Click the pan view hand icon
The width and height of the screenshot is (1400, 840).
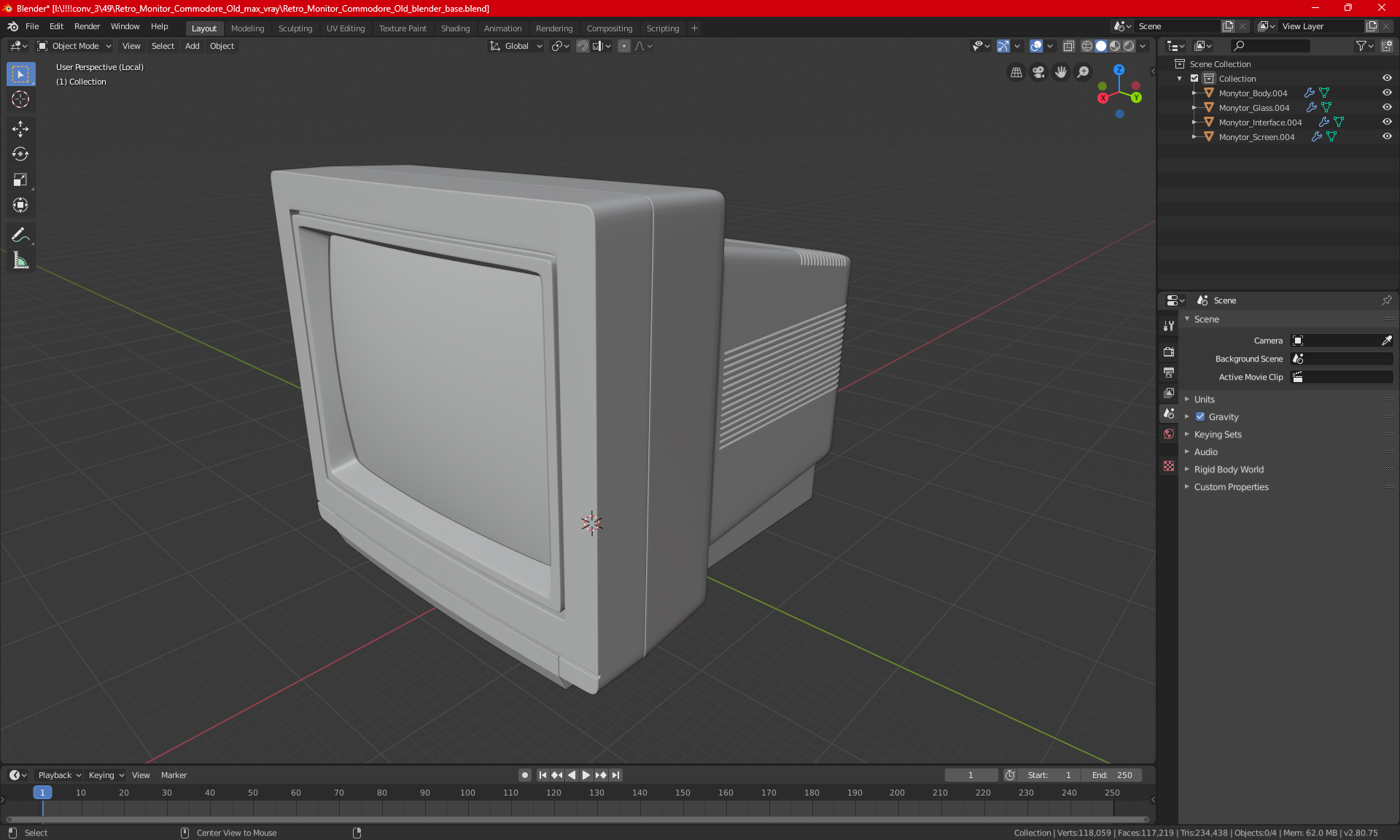click(x=1061, y=72)
